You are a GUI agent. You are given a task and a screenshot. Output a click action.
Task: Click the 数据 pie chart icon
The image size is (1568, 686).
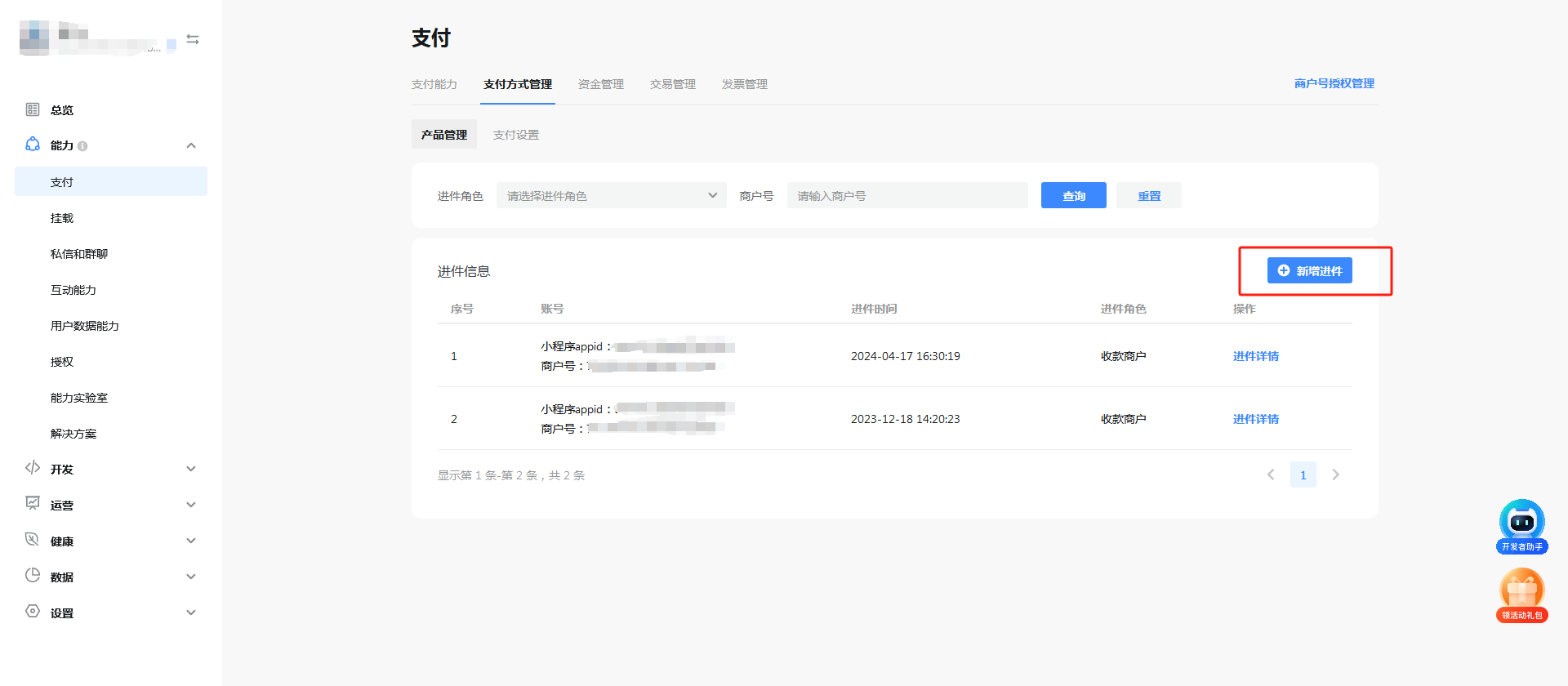33,576
